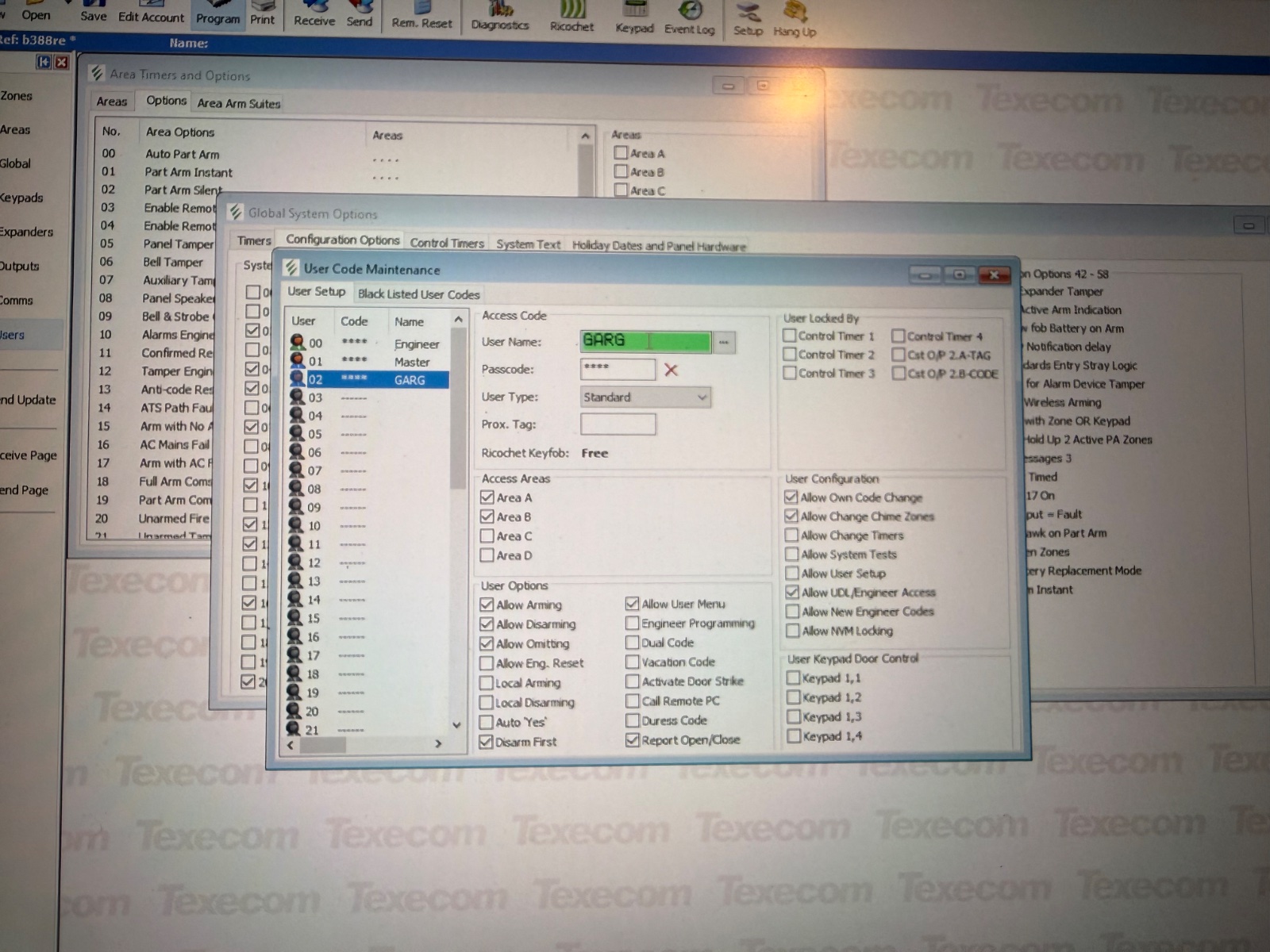The height and width of the screenshot is (952, 1270).
Task: Enable Area C under Access Areas
Action: tap(487, 535)
